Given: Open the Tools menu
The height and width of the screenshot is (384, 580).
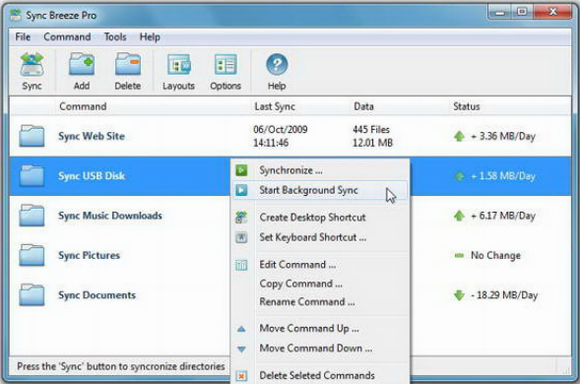Looking at the screenshot, I should (x=115, y=37).
